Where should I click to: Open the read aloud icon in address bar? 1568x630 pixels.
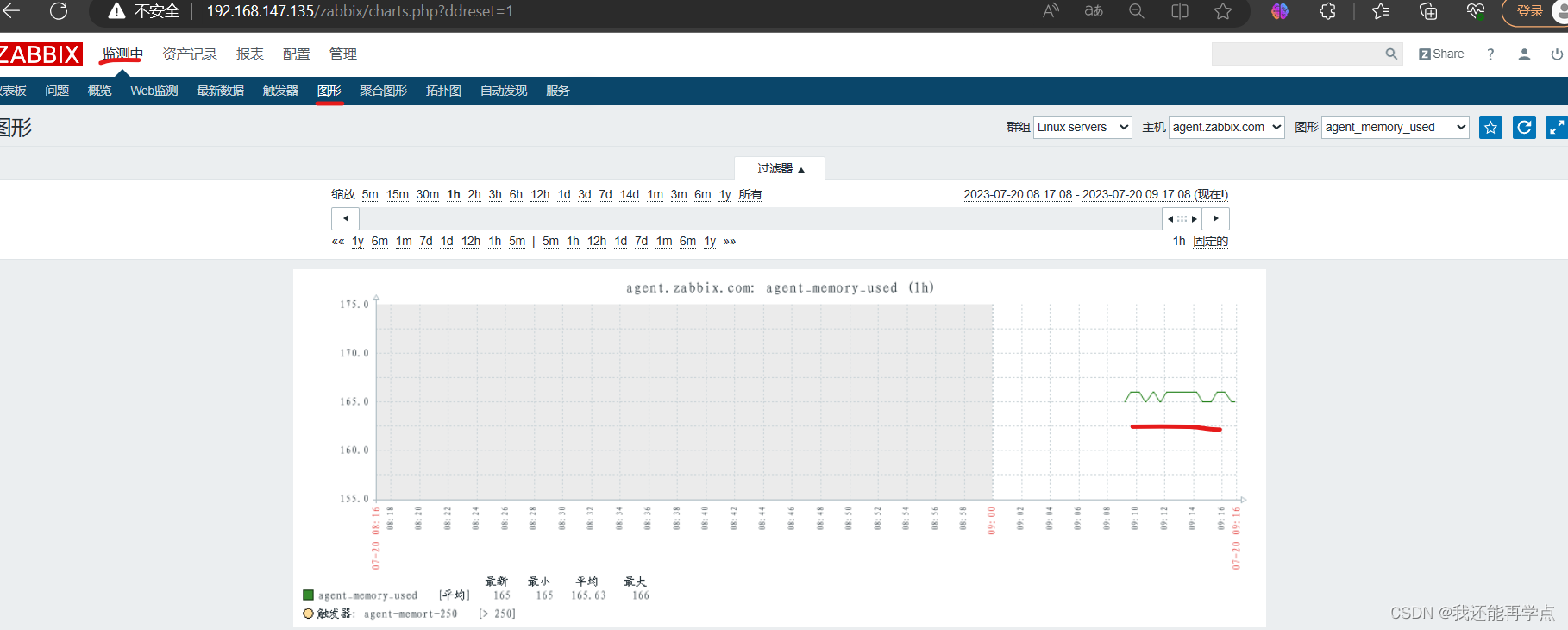(x=1051, y=11)
